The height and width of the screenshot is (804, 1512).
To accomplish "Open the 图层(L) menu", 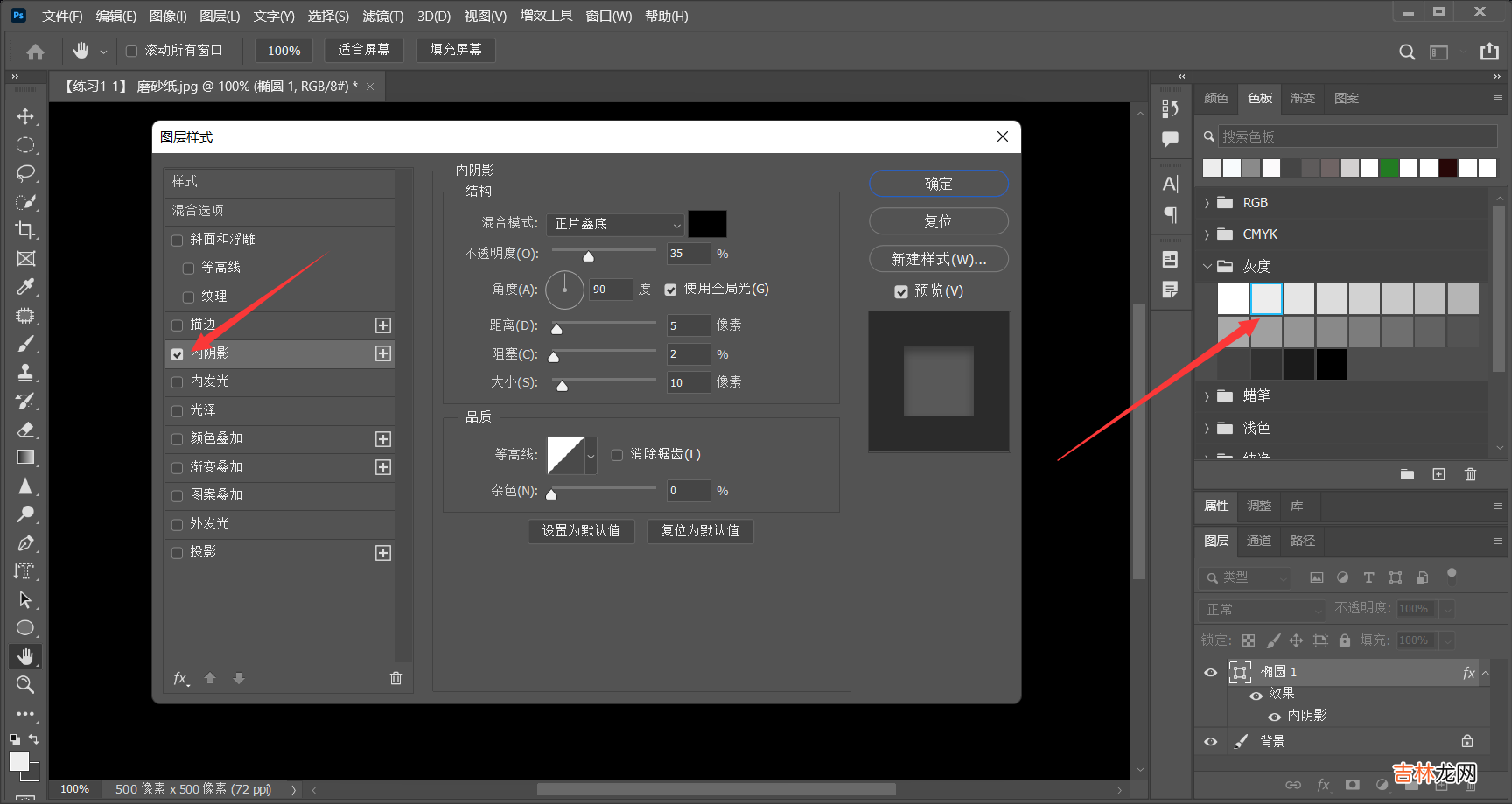I will tap(220, 17).
